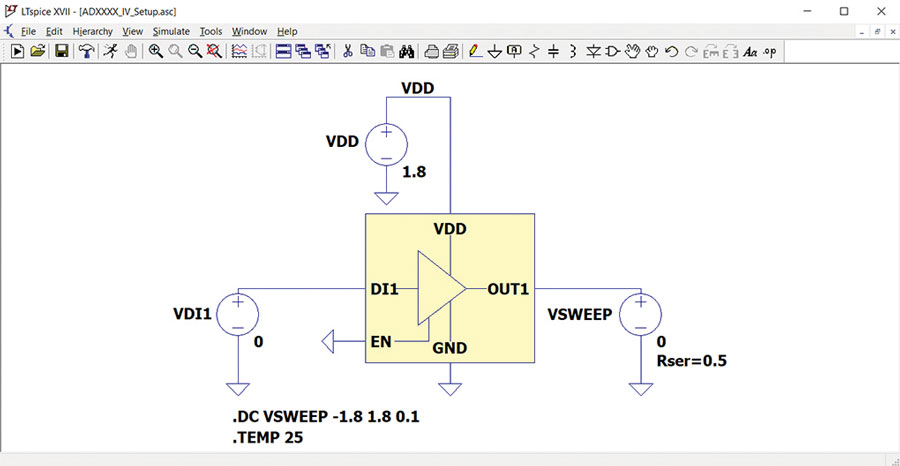
Task: Select the .DC VSWEEP directive text
Action: [324, 417]
